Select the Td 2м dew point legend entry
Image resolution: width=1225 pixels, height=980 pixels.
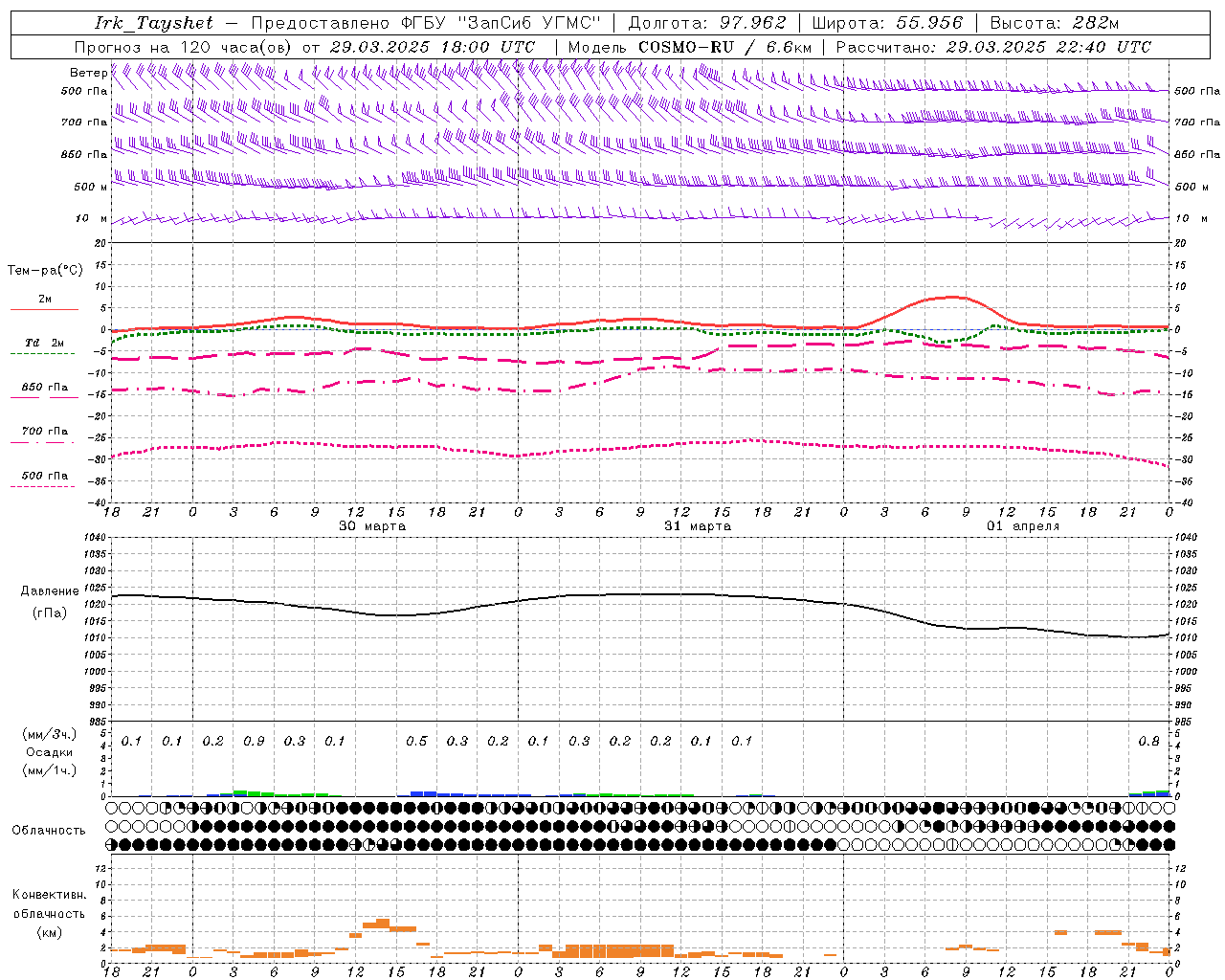[x=45, y=343]
